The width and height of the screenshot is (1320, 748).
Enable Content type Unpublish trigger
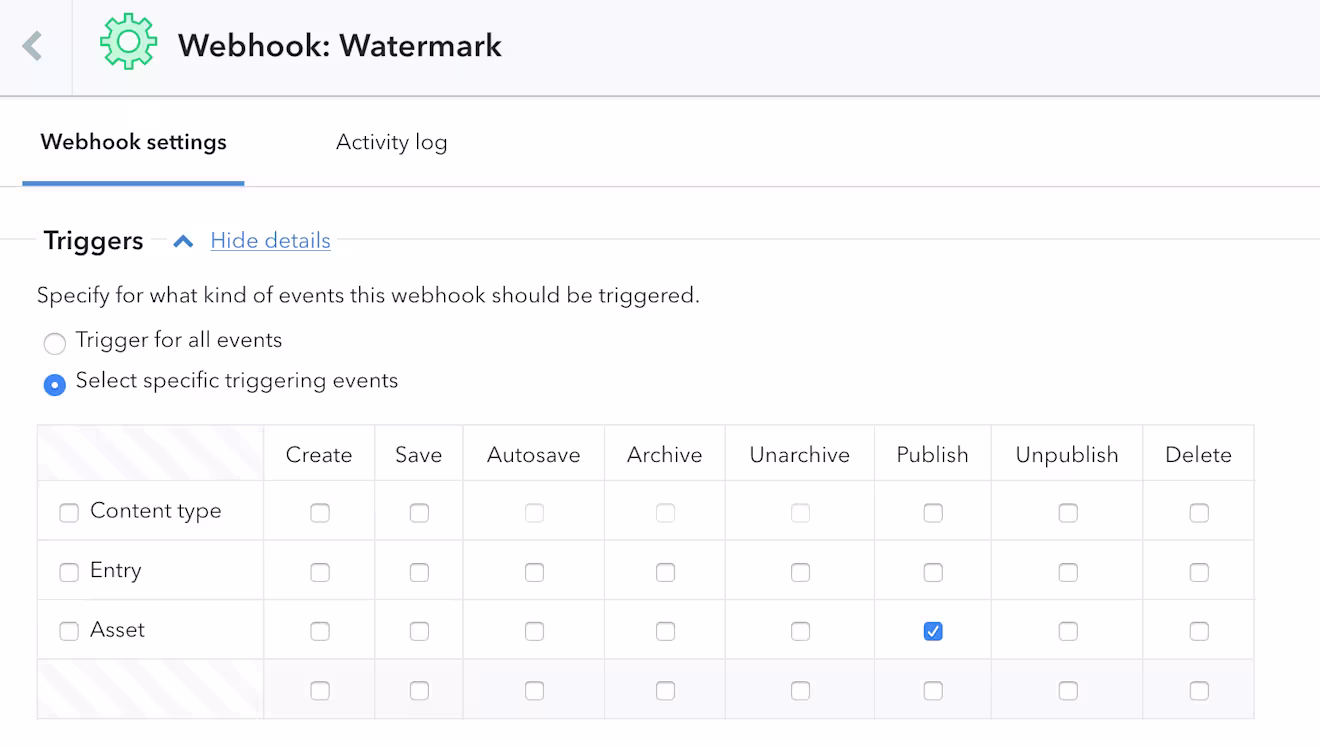point(1068,513)
